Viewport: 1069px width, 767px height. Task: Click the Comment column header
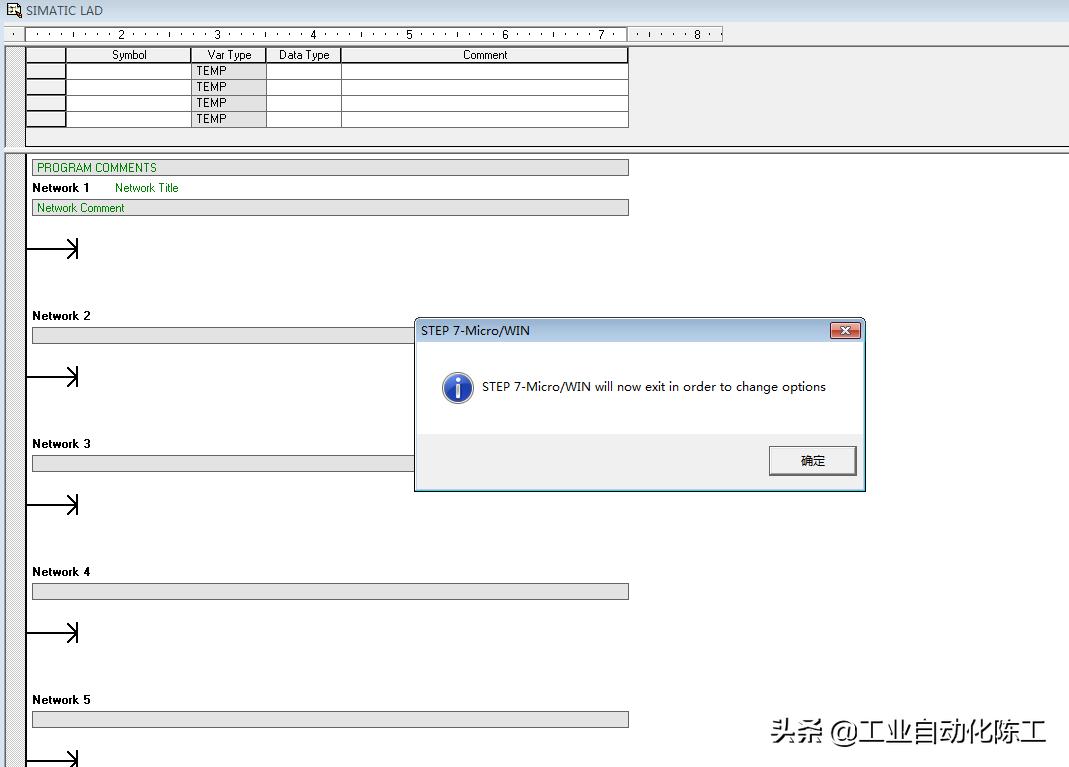[485, 55]
